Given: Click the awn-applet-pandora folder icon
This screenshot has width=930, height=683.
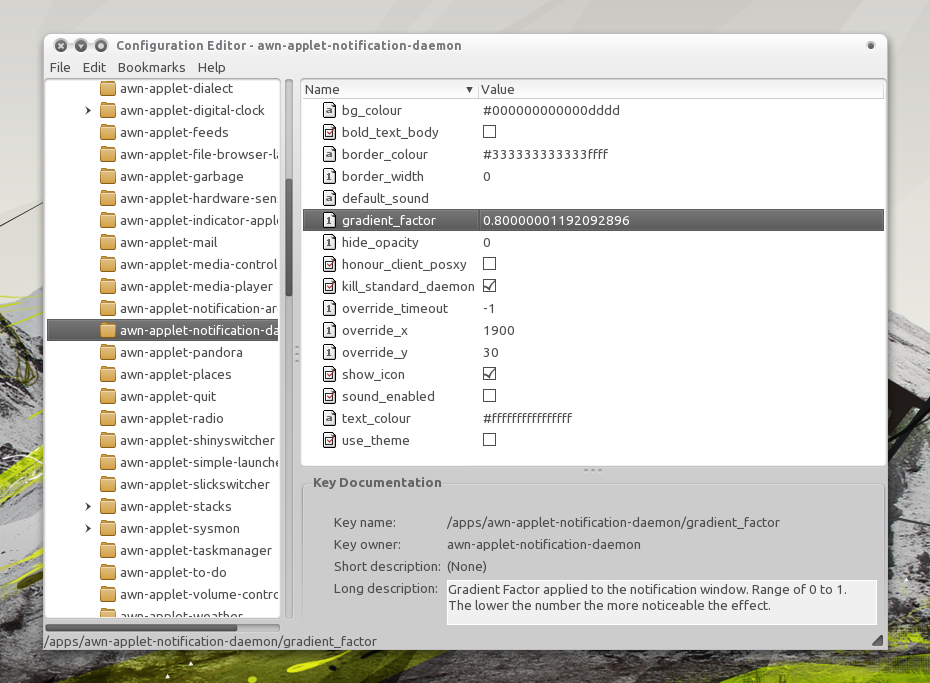Looking at the screenshot, I should (x=108, y=352).
